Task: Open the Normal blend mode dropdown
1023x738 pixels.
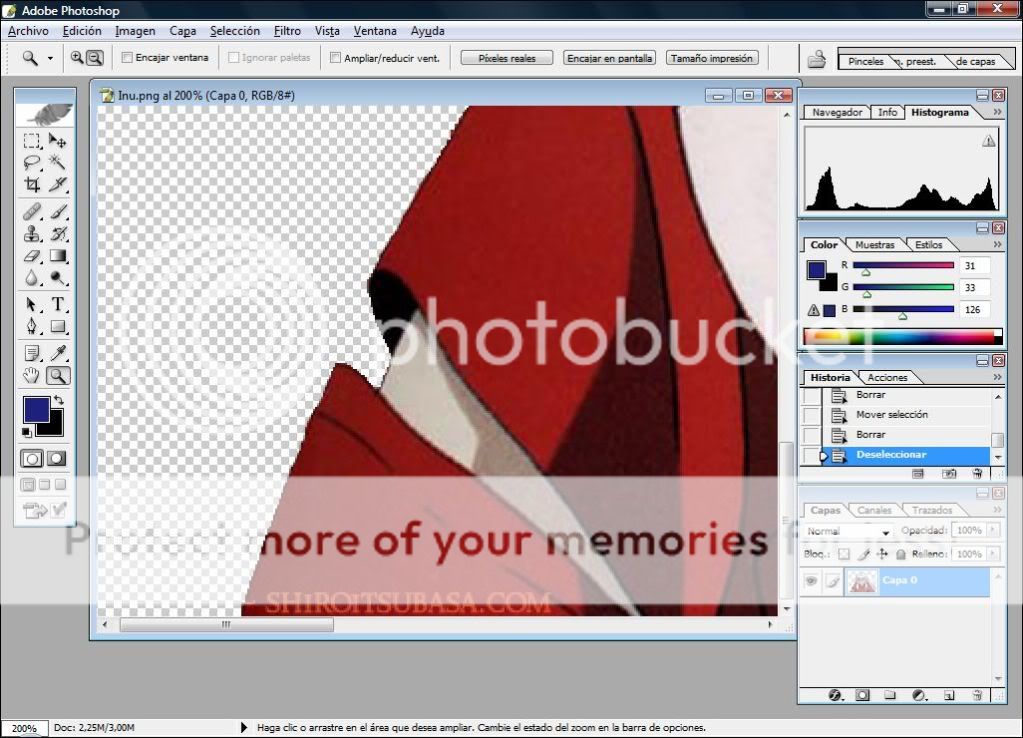Action: click(x=848, y=532)
